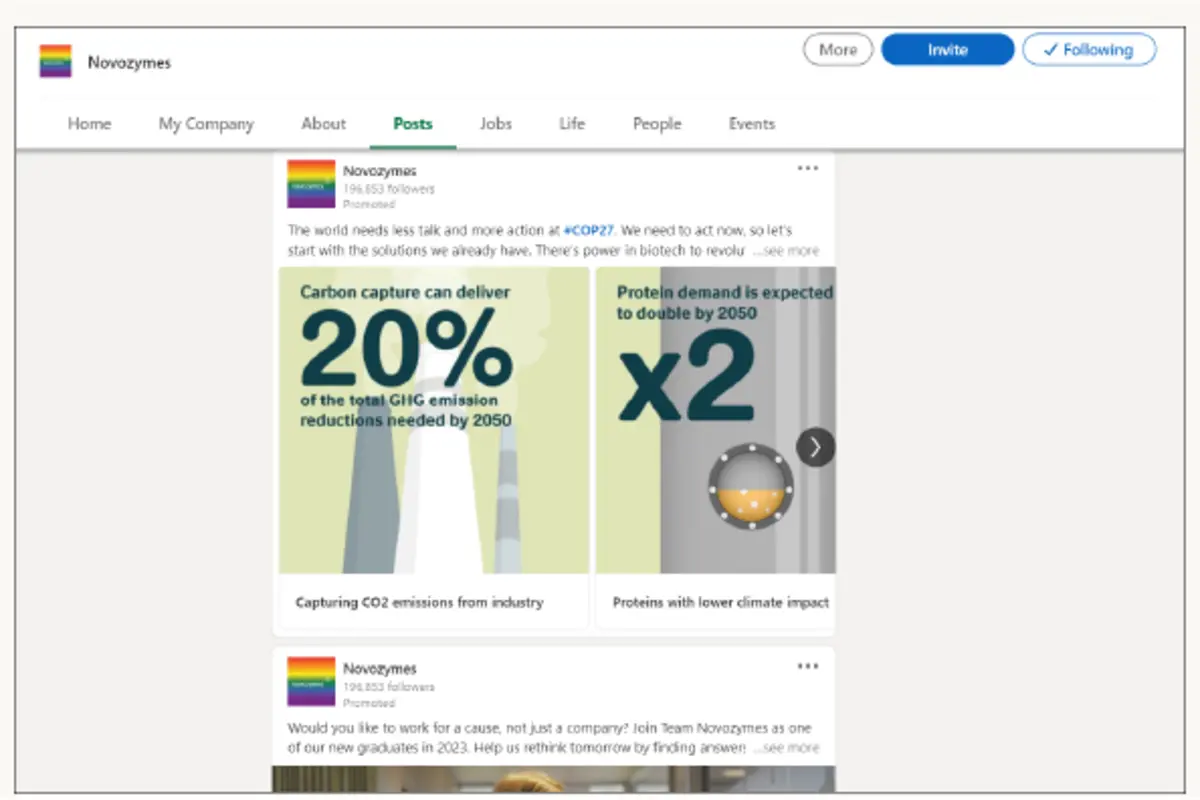1200x800 pixels.
Task: Open the carbon capture 20% carousel image
Action: (434, 420)
